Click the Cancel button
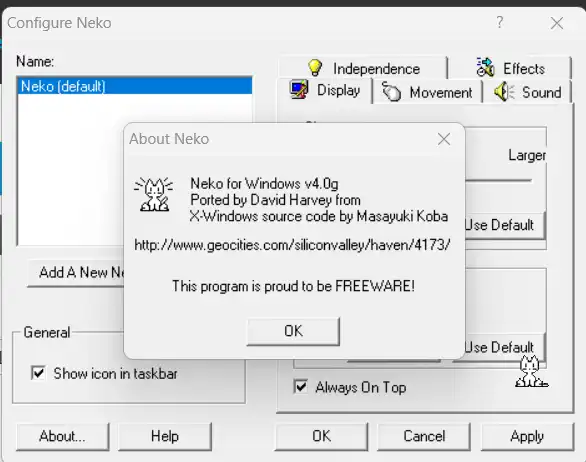 (424, 436)
